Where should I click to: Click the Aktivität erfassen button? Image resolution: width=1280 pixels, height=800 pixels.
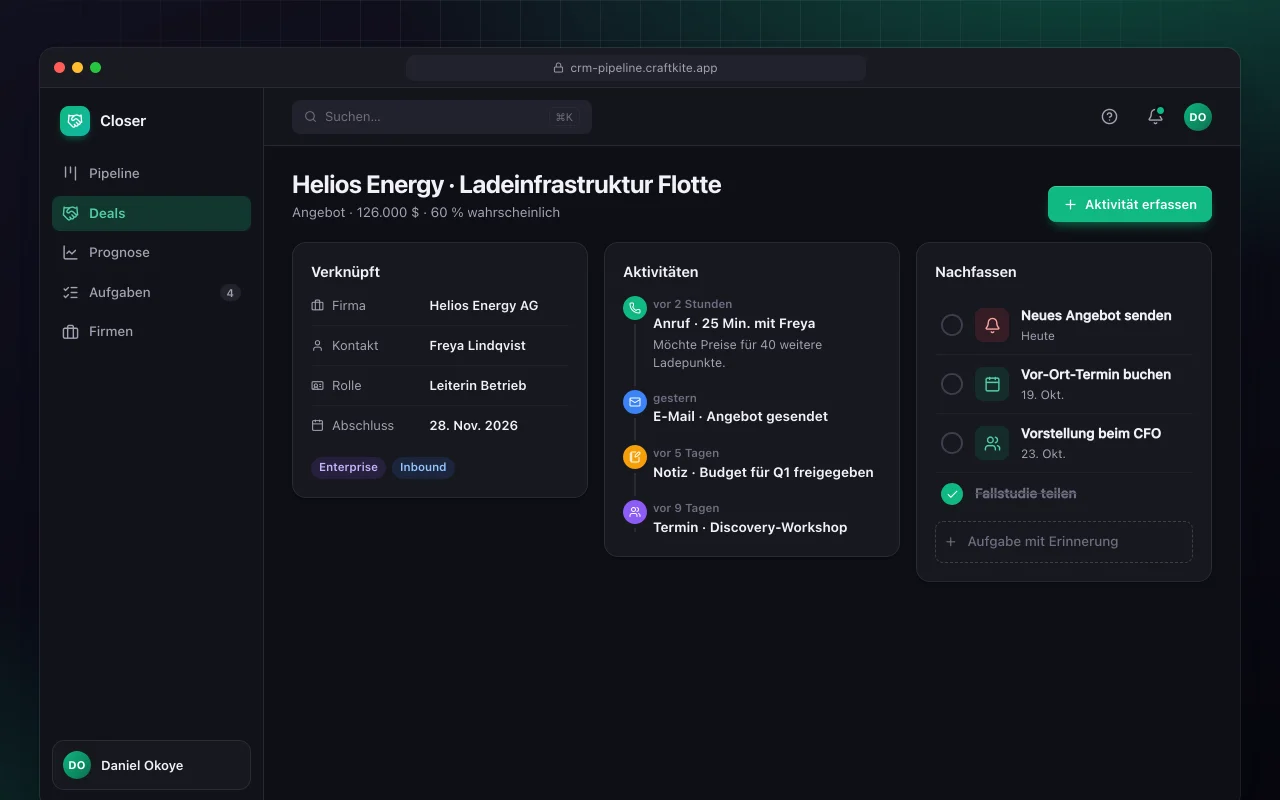(1130, 204)
